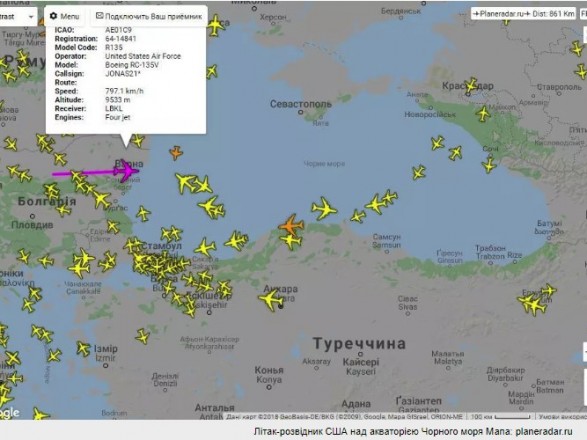Viewport: 587px width, 440px height.
Task: Select the magenta RC-135V plane near Varna
Action: point(127,171)
